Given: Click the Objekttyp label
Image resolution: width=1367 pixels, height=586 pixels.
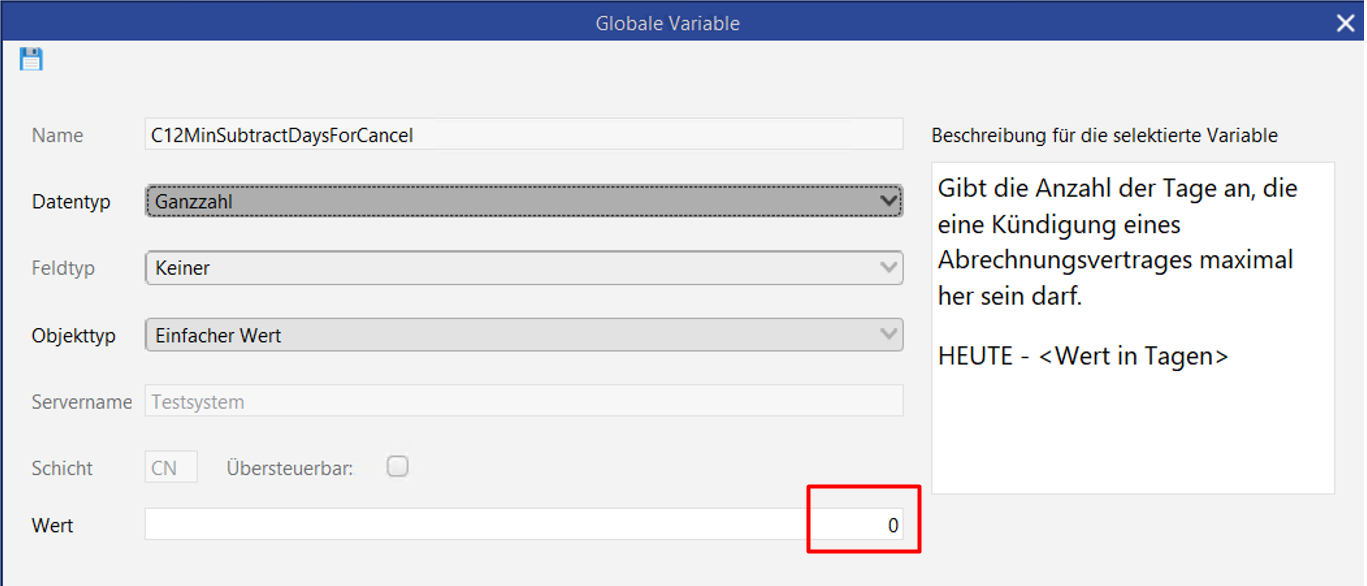Looking at the screenshot, I should click(x=74, y=336).
